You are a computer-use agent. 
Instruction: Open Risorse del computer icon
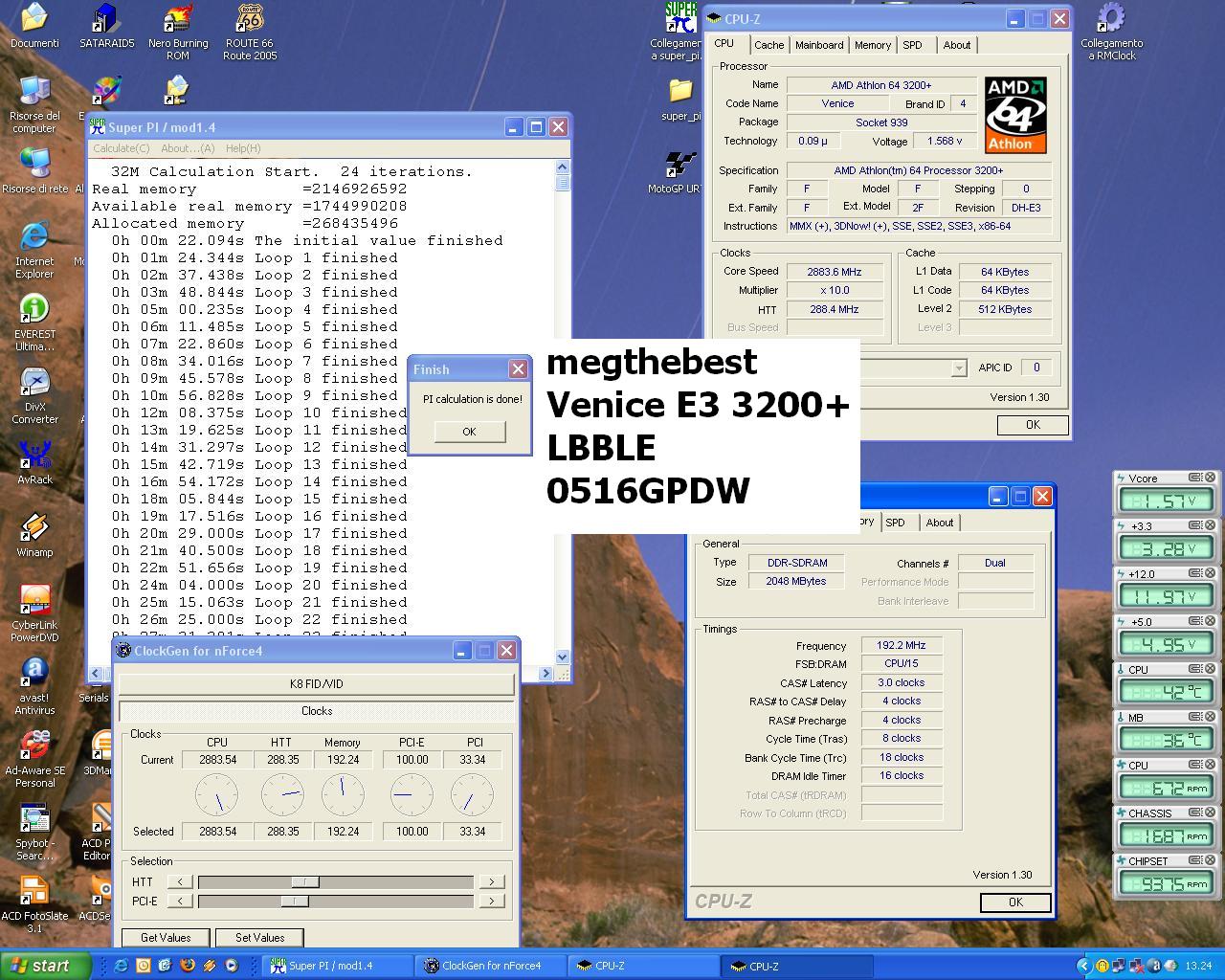[x=34, y=104]
